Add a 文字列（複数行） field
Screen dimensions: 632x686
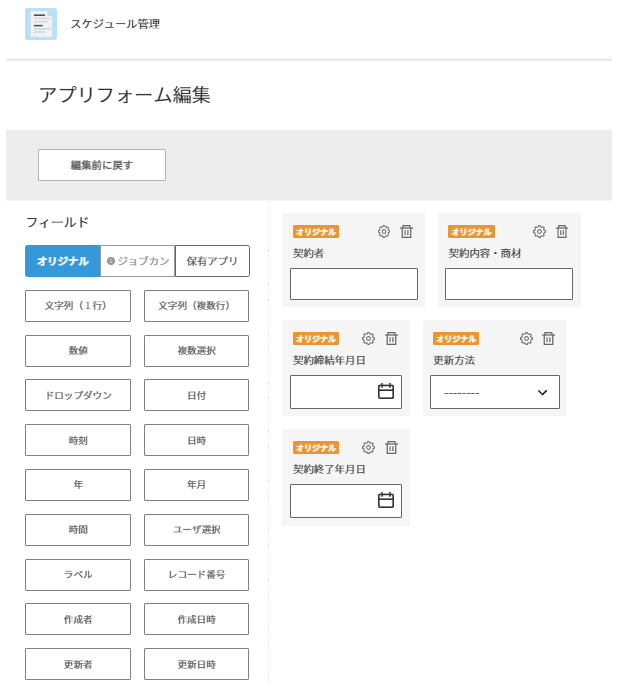[196, 306]
